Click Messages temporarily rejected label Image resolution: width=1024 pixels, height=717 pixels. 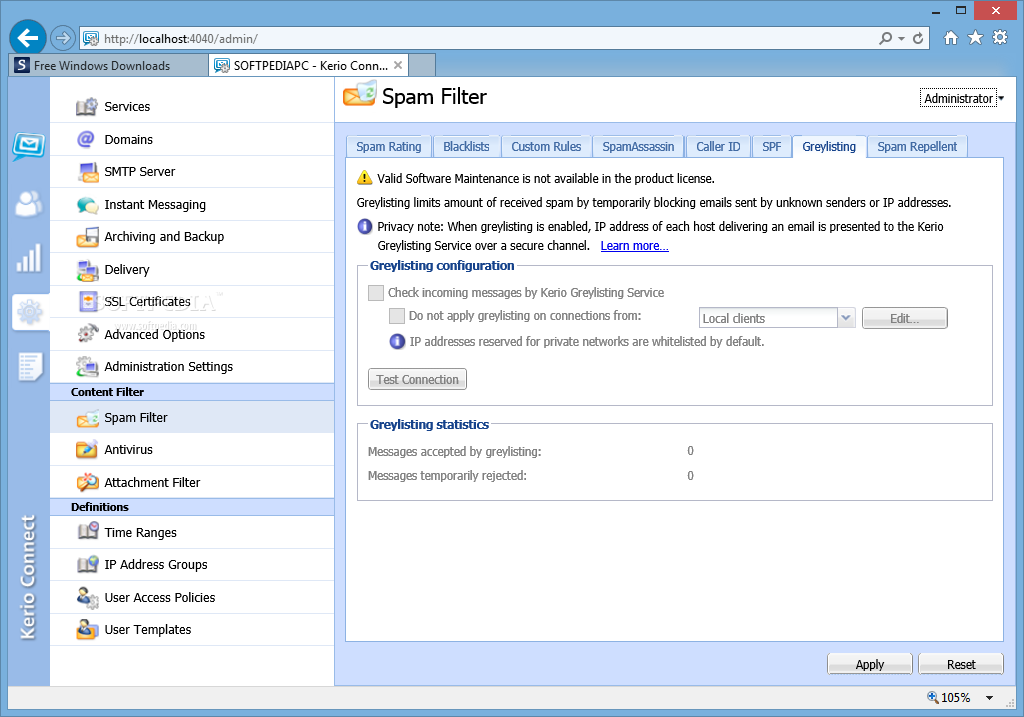[x=447, y=476]
